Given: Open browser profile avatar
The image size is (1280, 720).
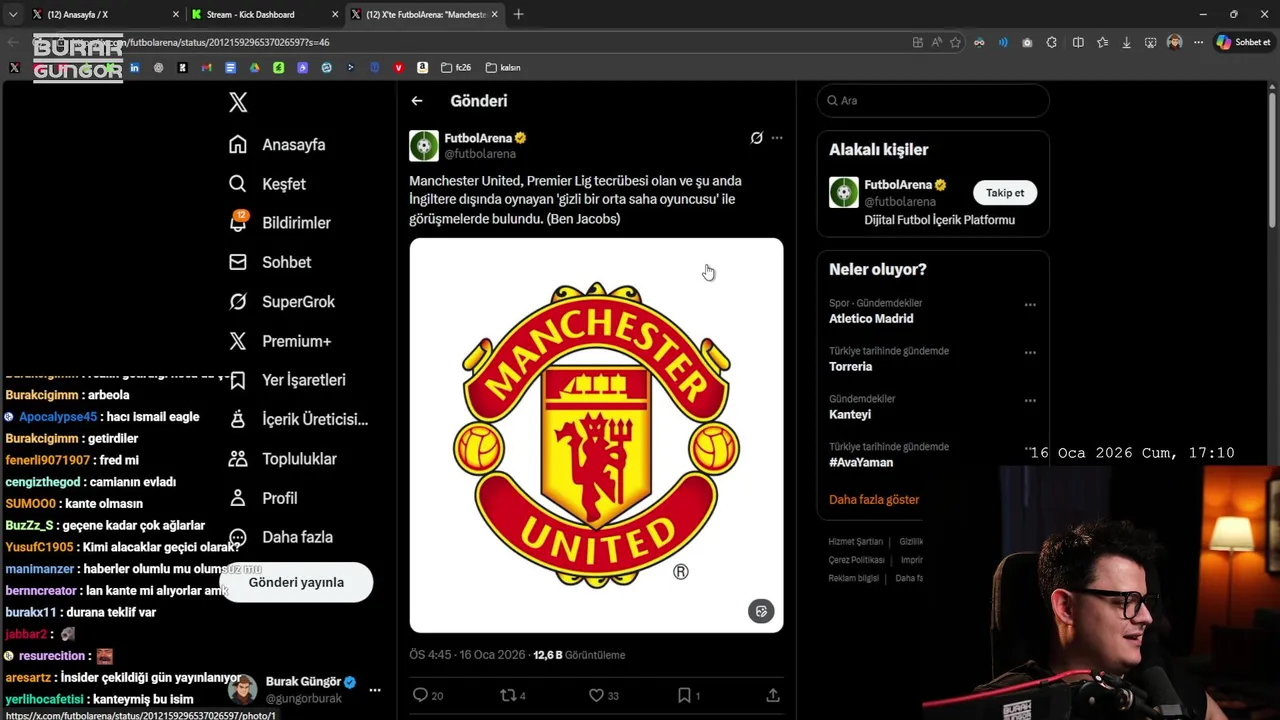Looking at the screenshot, I should coord(1174,42).
